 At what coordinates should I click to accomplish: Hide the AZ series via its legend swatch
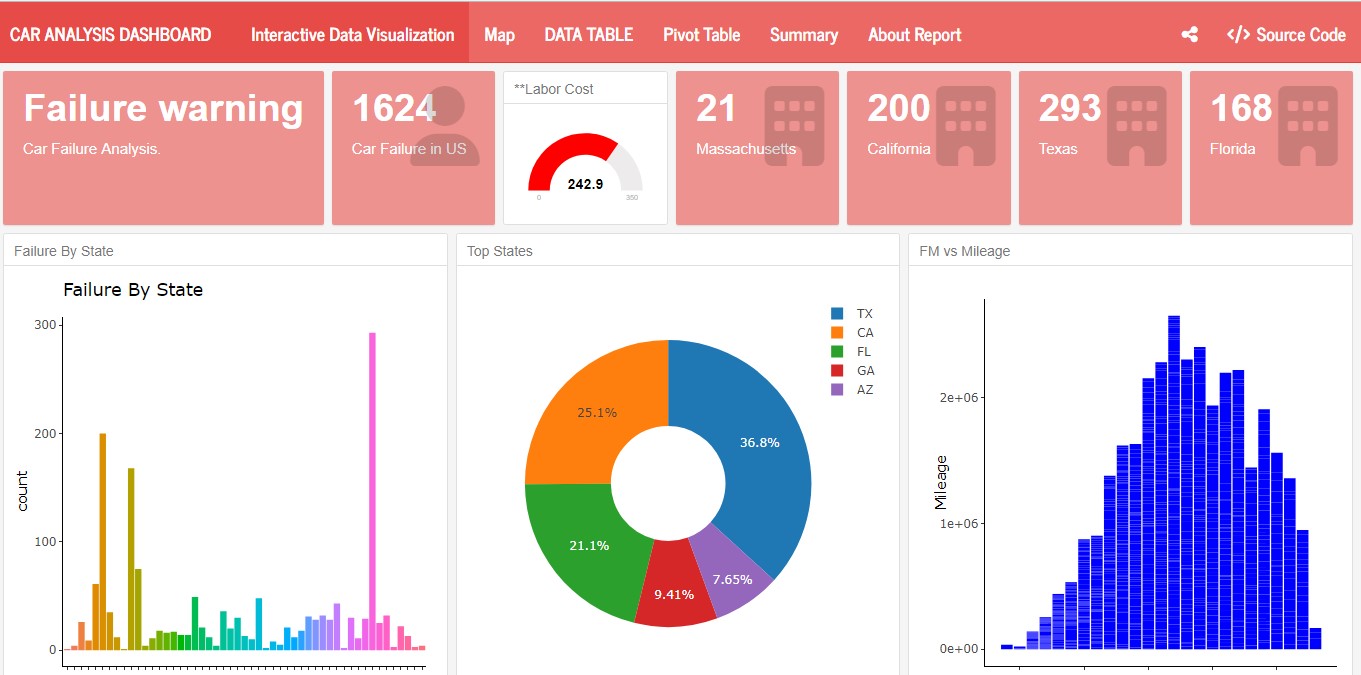[837, 390]
